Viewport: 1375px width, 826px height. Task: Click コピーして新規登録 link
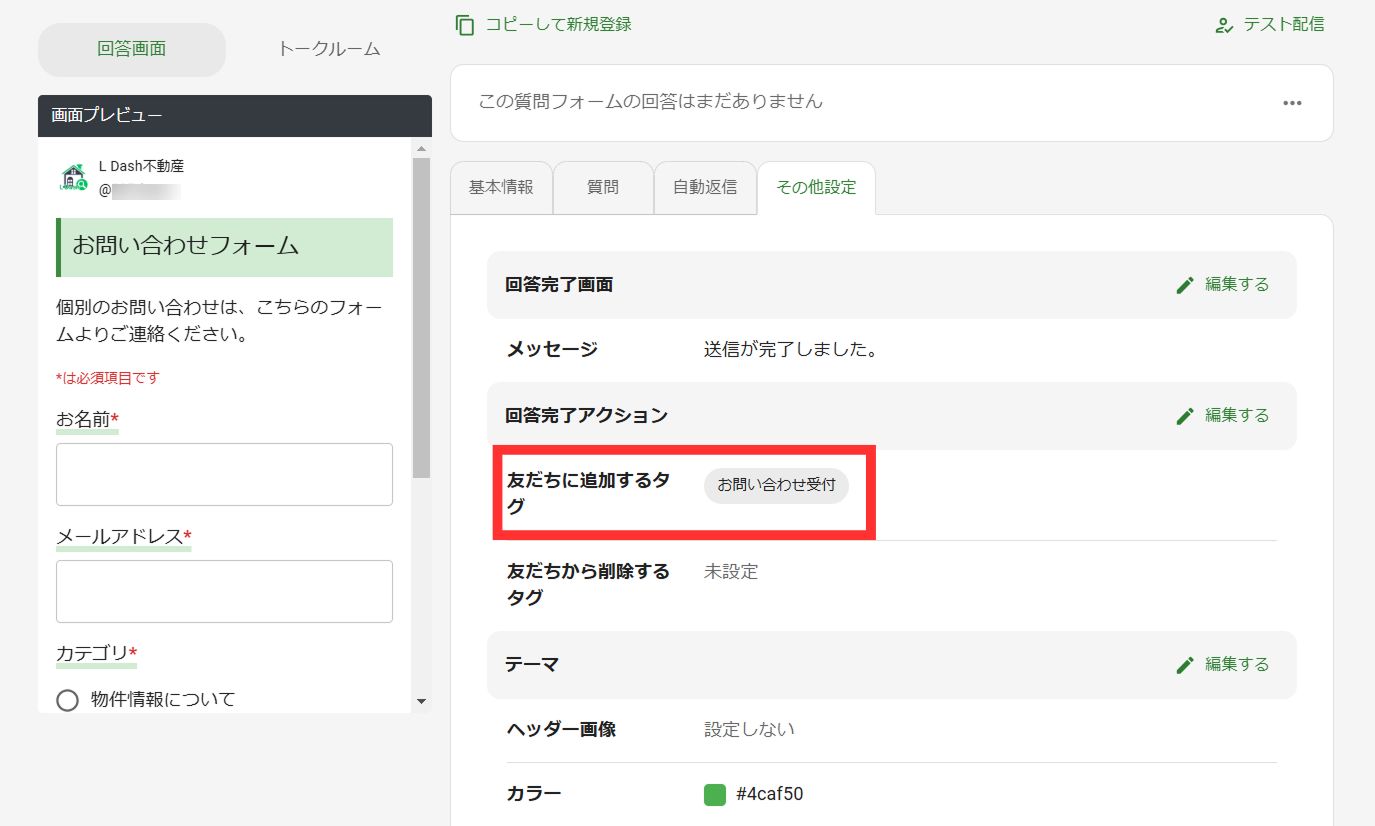click(x=558, y=24)
